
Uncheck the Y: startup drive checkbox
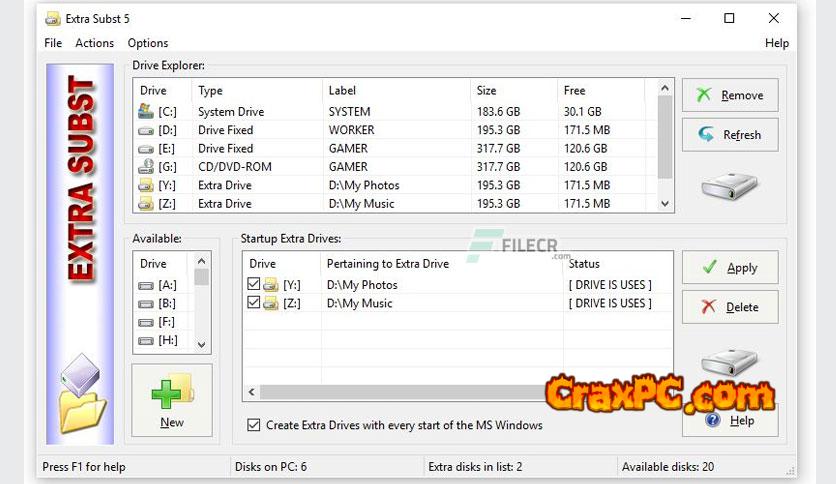point(254,285)
